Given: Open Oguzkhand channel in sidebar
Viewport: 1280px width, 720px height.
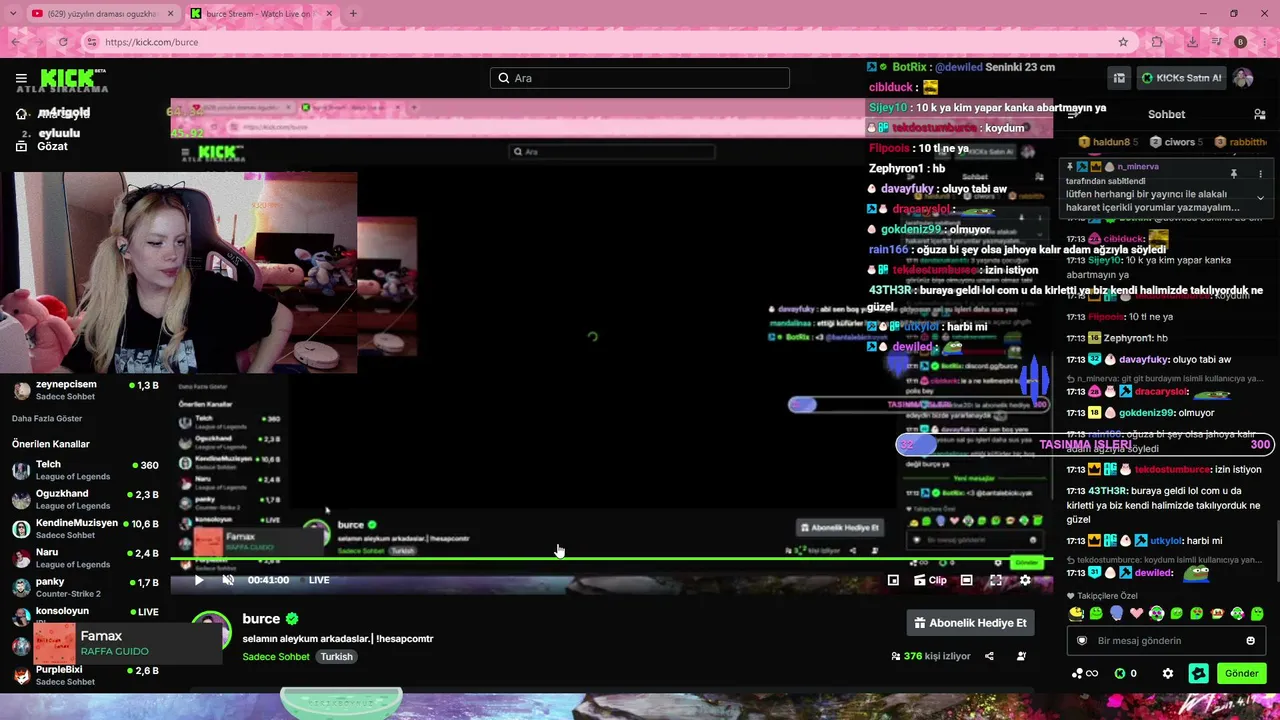Looking at the screenshot, I should pyautogui.click(x=85, y=499).
